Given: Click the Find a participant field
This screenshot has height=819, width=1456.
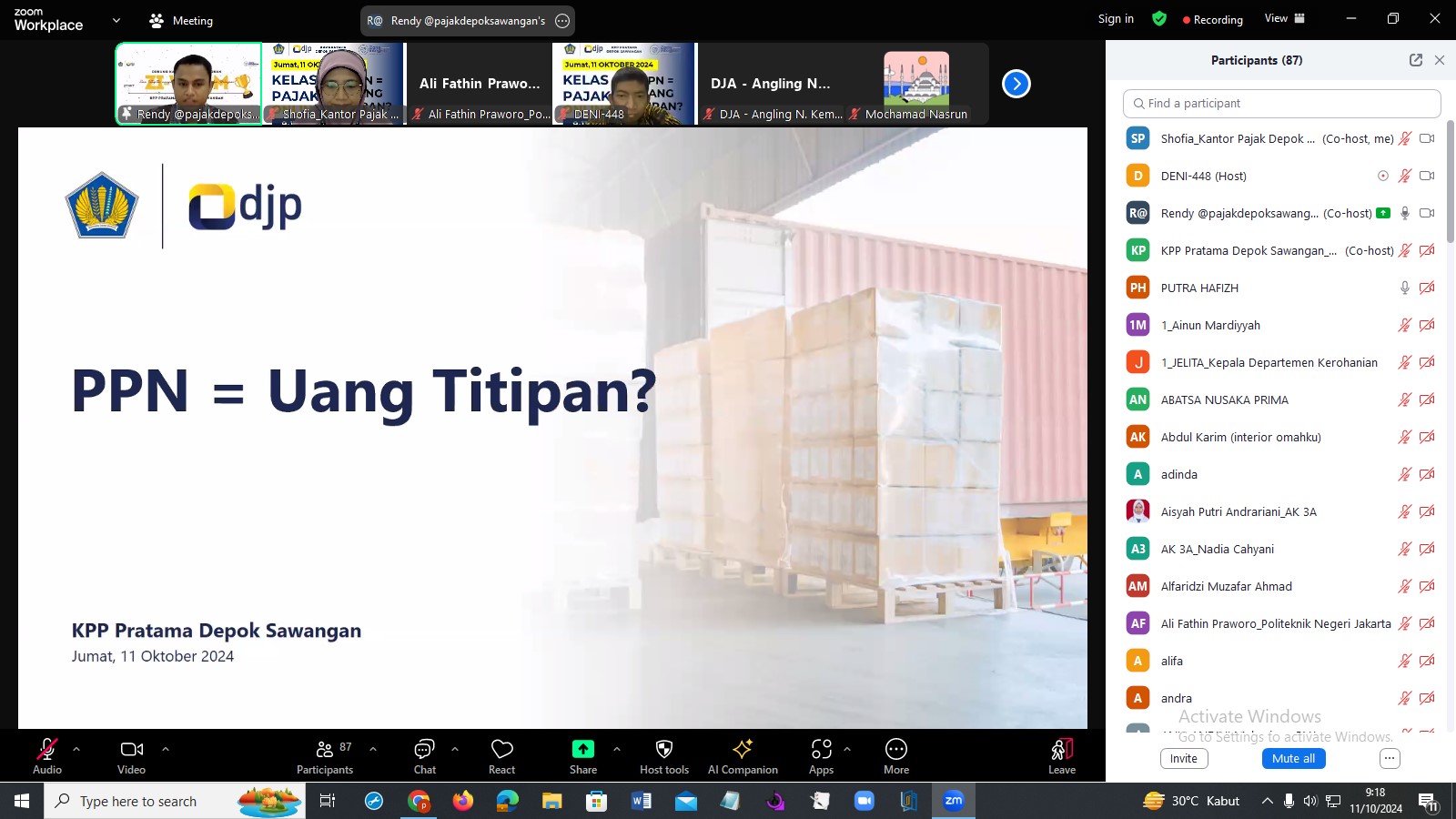Looking at the screenshot, I should click(x=1282, y=104).
